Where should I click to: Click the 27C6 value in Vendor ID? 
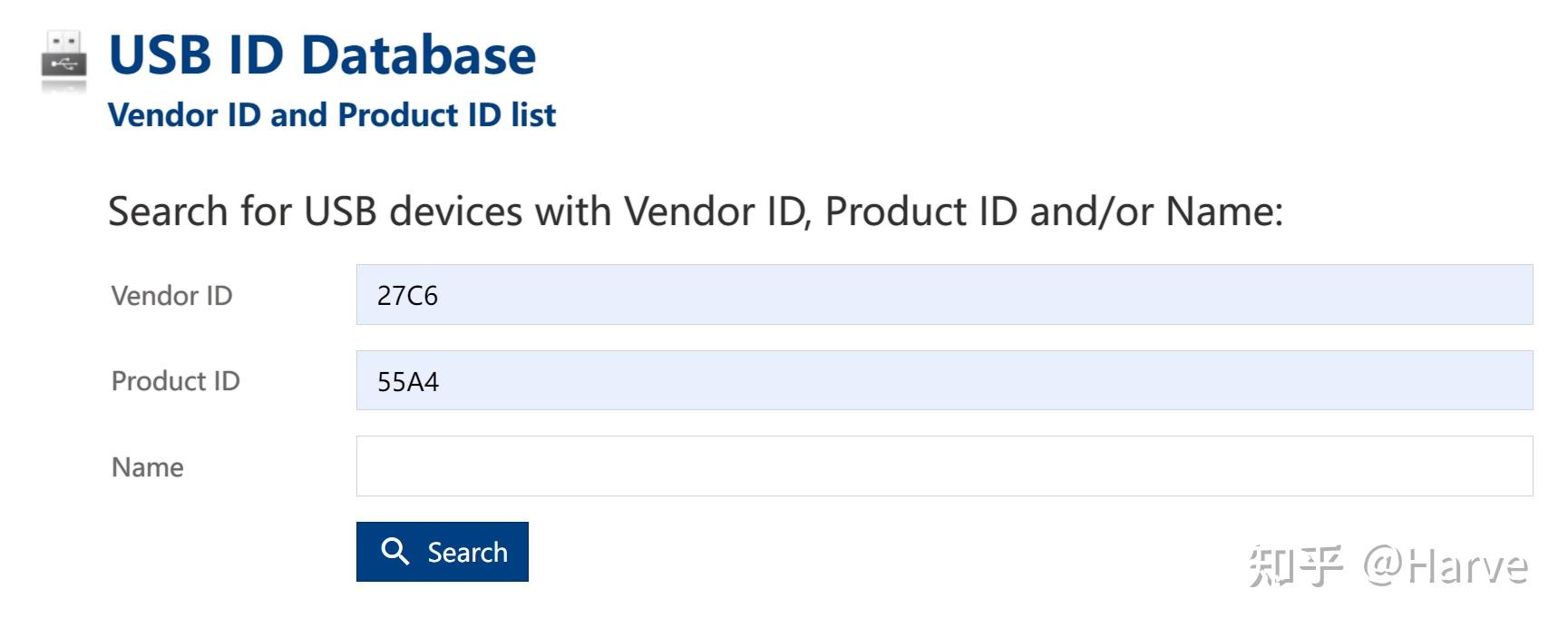click(x=407, y=296)
